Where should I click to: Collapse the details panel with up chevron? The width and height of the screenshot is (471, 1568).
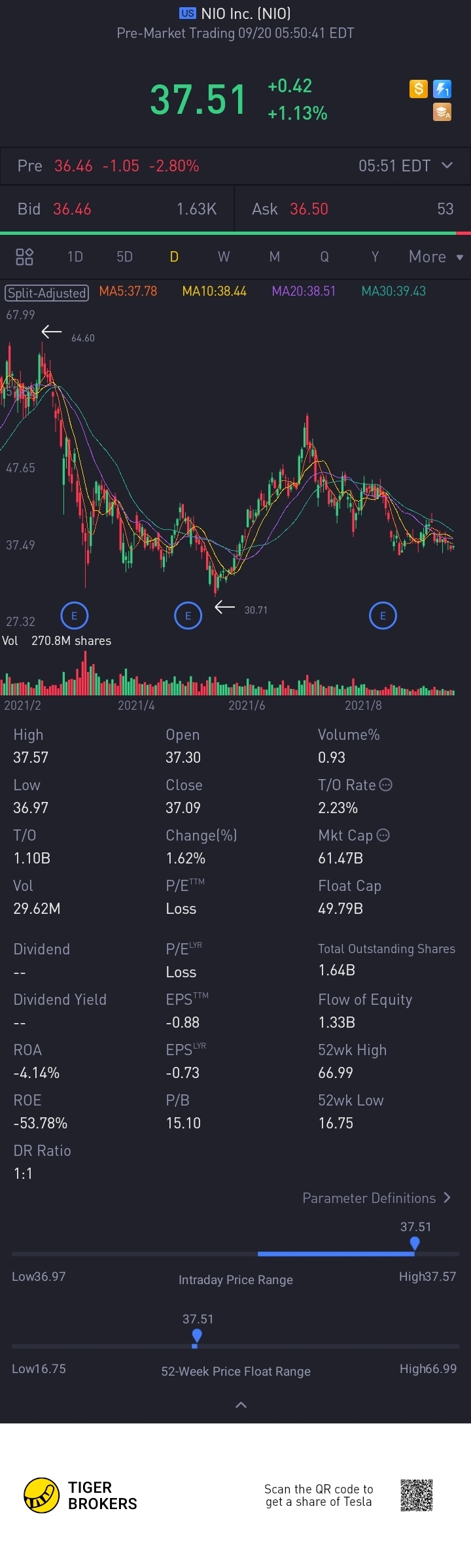coord(241,1404)
